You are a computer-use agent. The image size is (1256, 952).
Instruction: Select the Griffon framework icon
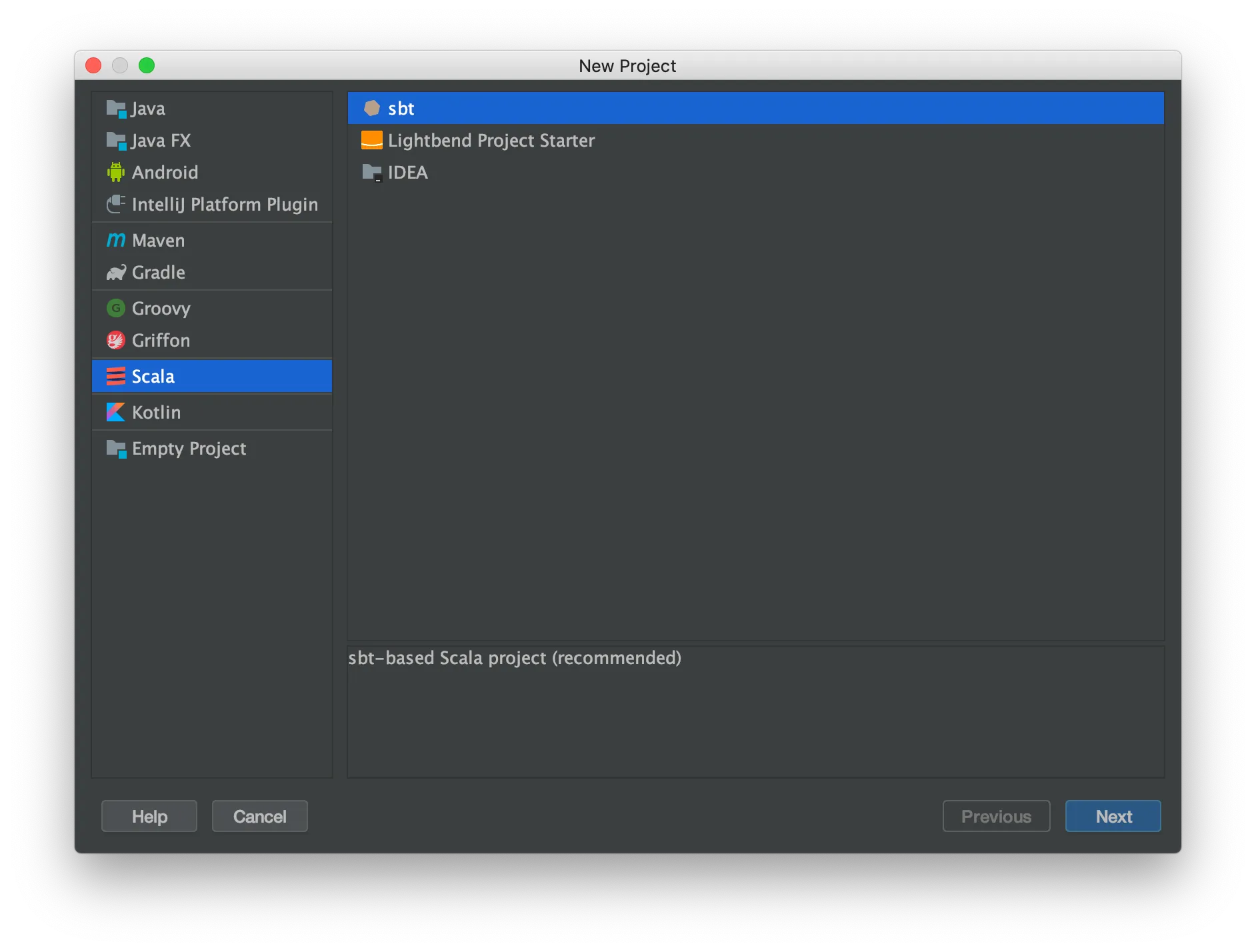point(115,340)
